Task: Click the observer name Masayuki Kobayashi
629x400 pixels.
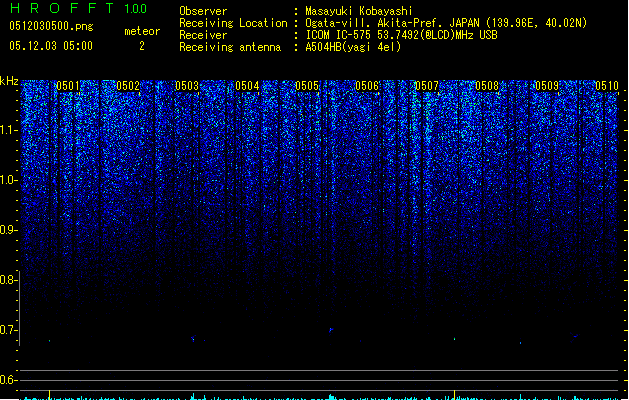Action: tap(359, 11)
